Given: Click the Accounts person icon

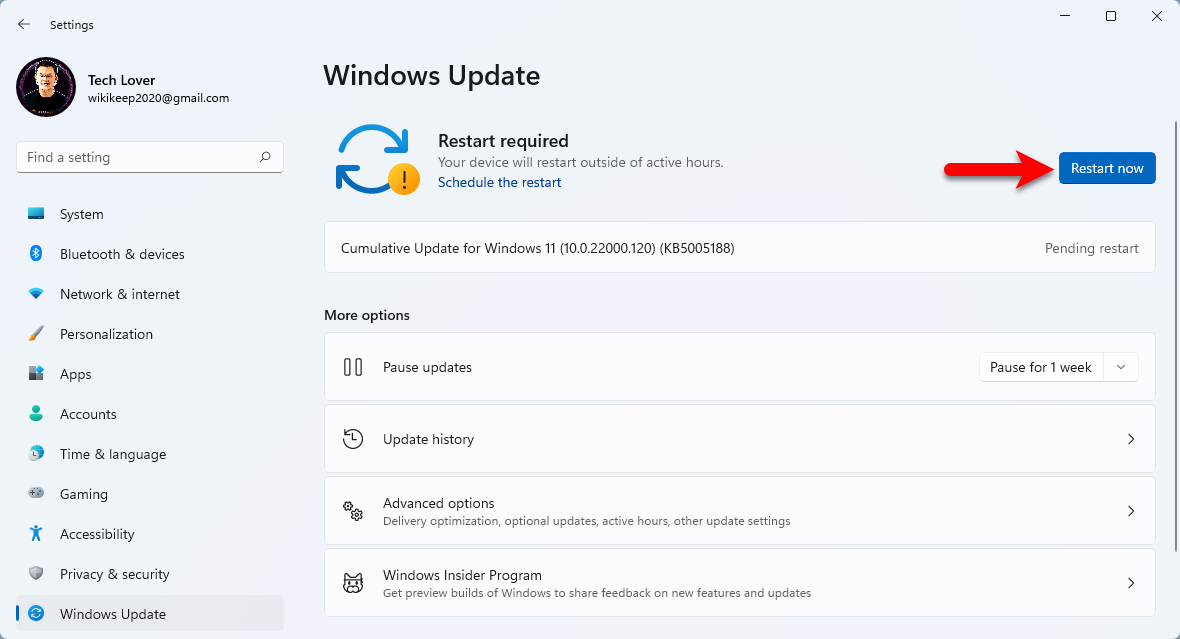Looking at the screenshot, I should click(x=36, y=413).
